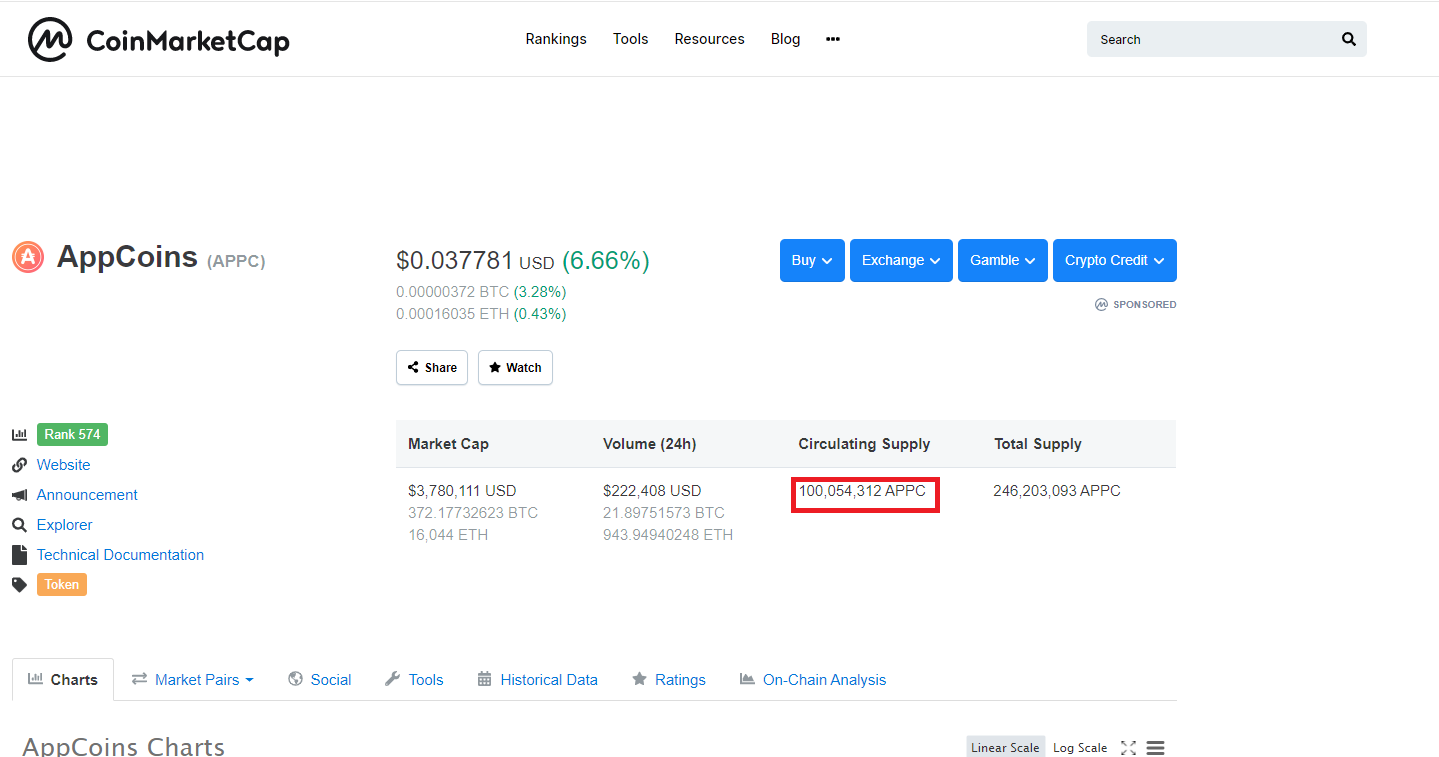1439x757 pixels.
Task: Click the circulating supply 100,054,312 APPC value
Action: pyautogui.click(x=862, y=491)
